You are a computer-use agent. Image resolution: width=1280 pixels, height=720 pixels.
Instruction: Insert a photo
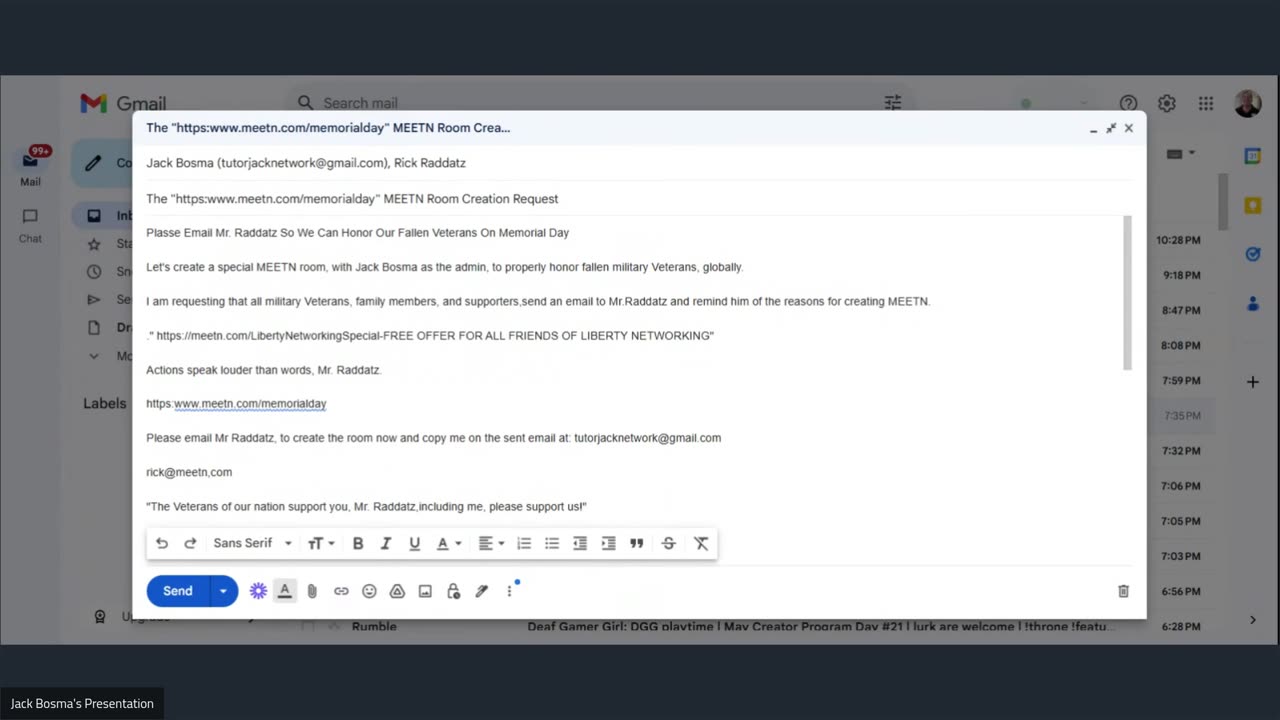[425, 591]
